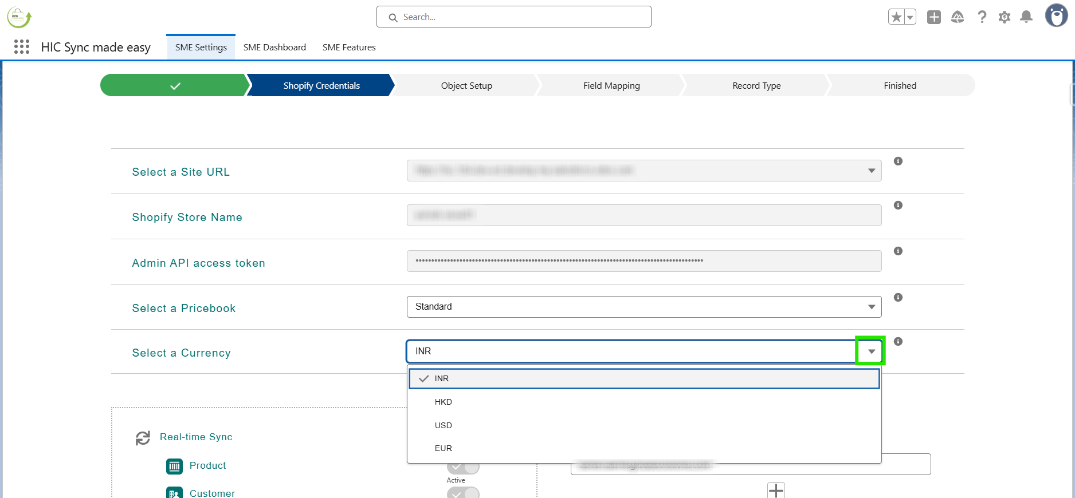The height and width of the screenshot is (498, 1075).
Task: Go to Record Type step
Action: click(756, 86)
